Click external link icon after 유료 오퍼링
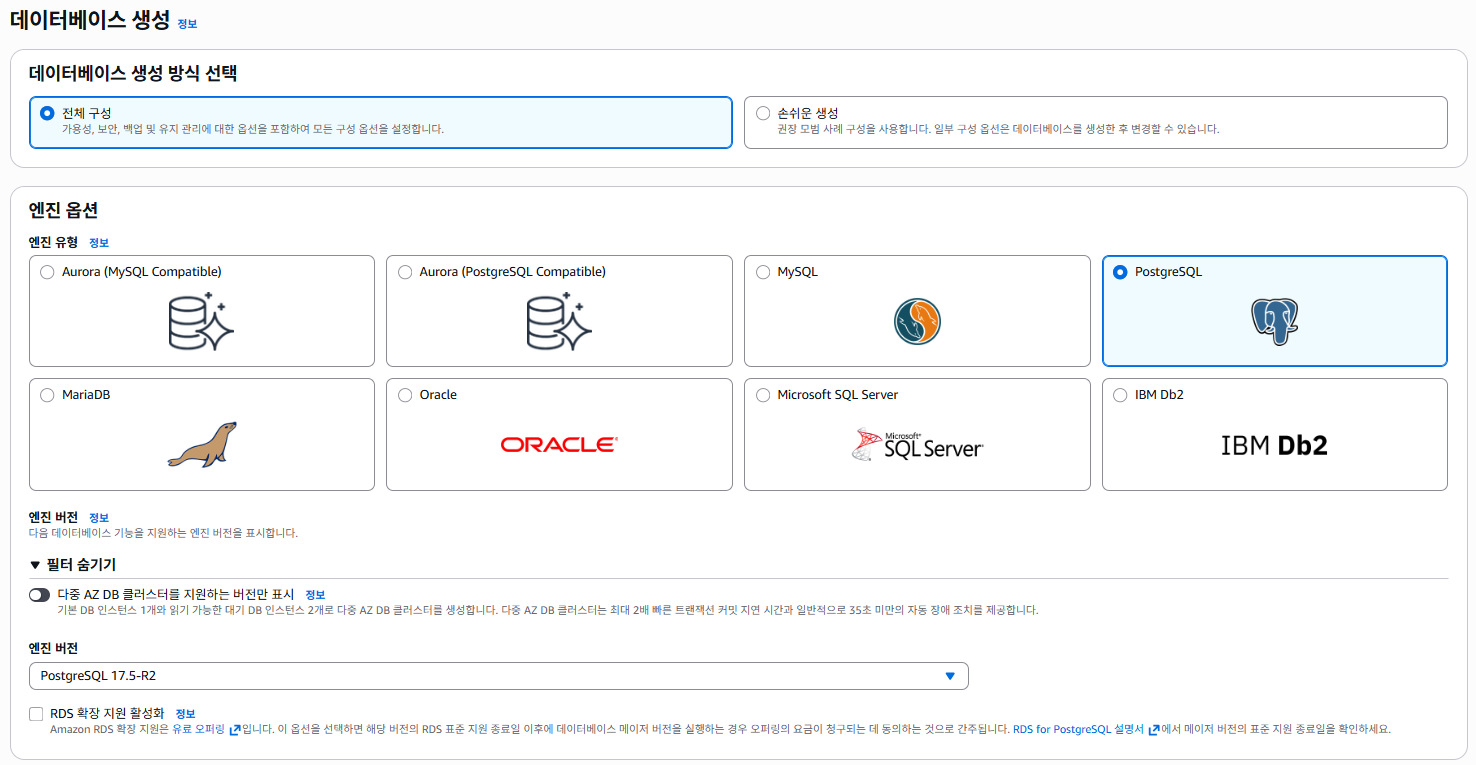1476x765 pixels. click(235, 730)
